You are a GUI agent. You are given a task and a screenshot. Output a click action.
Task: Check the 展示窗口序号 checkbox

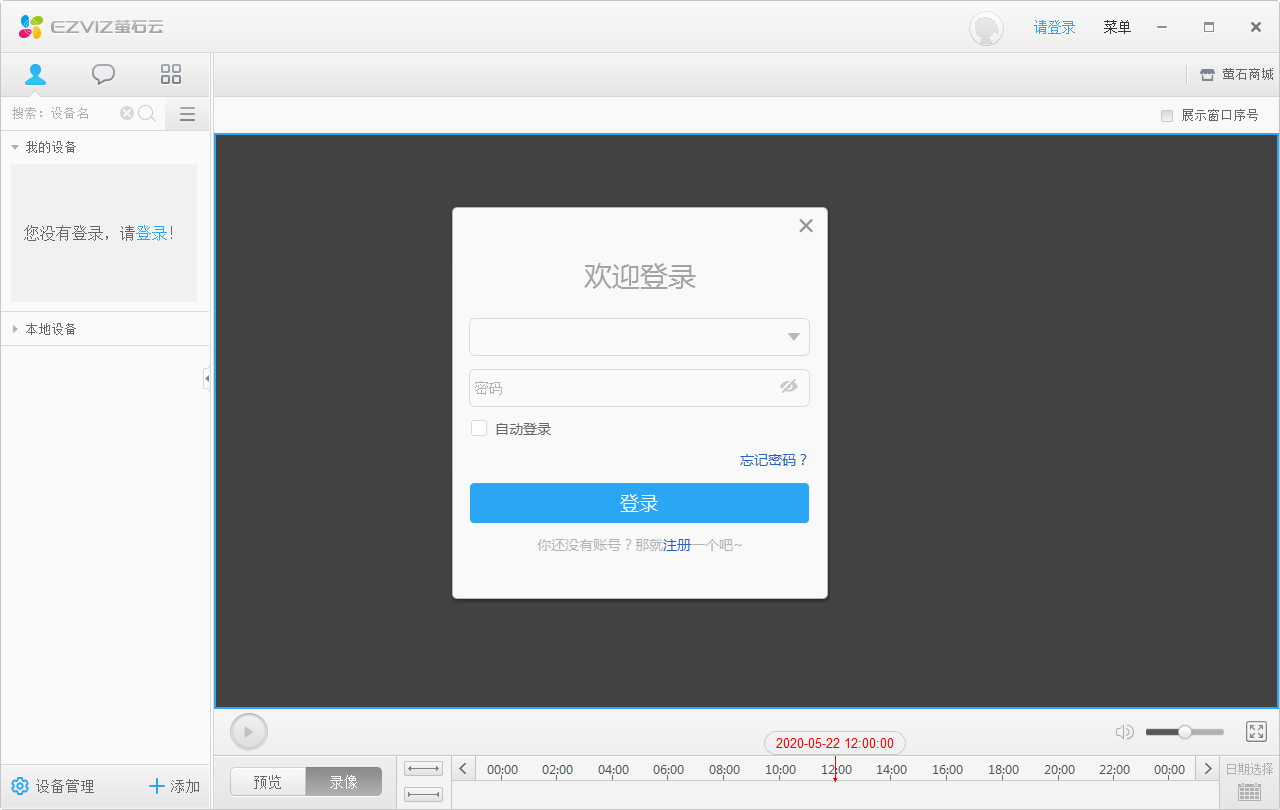pyautogui.click(x=1166, y=115)
